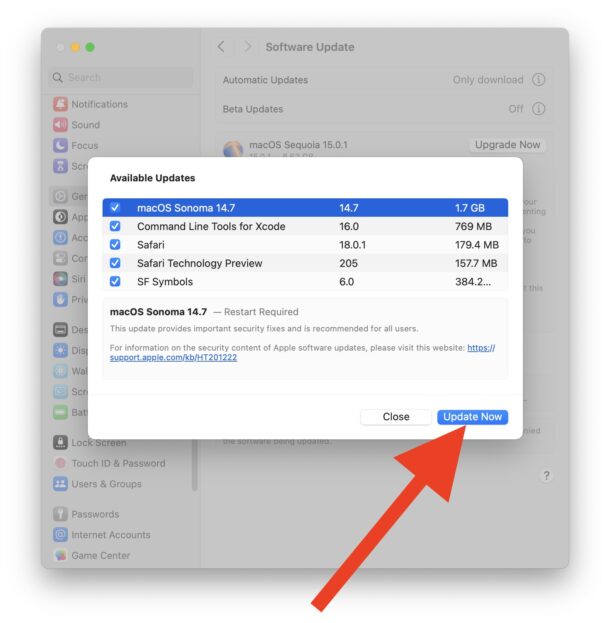Image resolution: width=610 pixels, height=623 pixels.
Task: Click the Beta Updates Off value
Action: (x=516, y=108)
